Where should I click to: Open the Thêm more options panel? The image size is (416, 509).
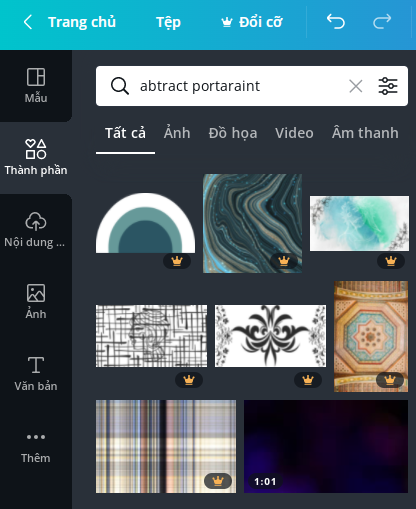[36, 446]
